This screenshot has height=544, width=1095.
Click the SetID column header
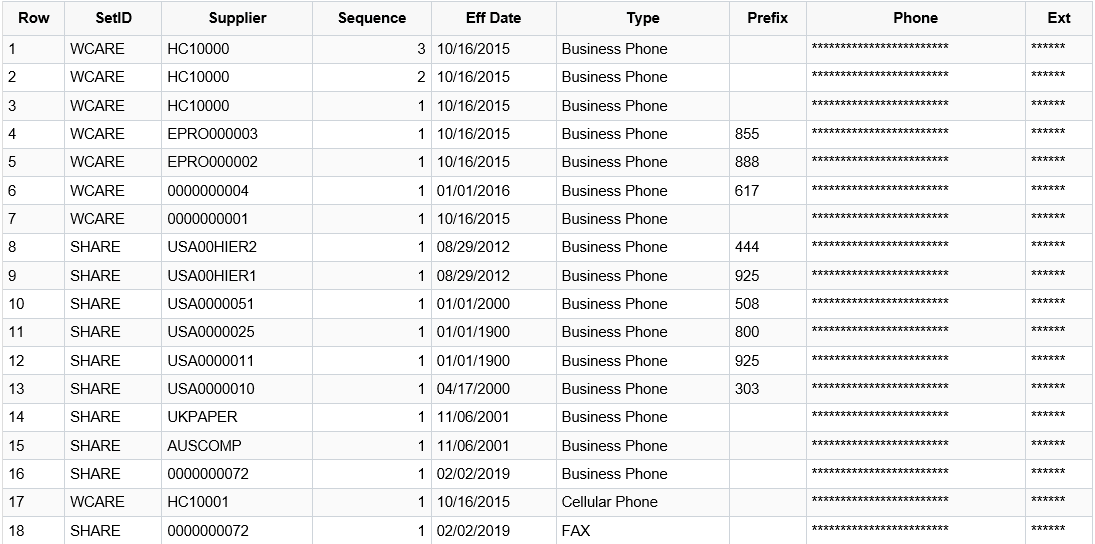point(113,18)
